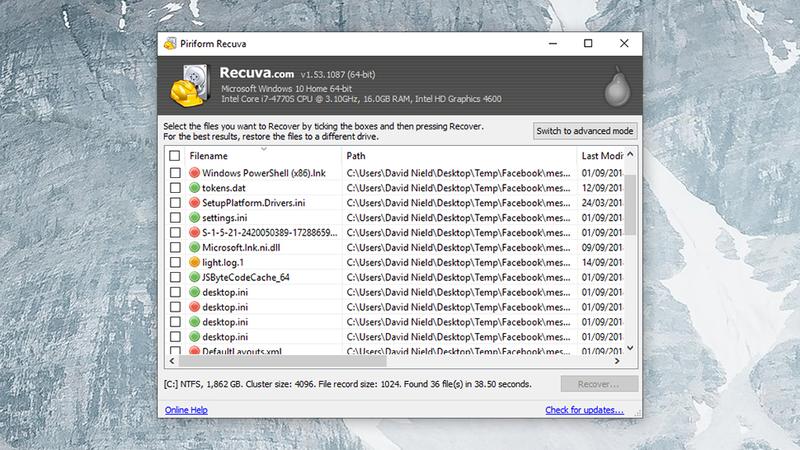Sort list by Last Modified column header
Screen dimensions: 800x450
(601, 156)
